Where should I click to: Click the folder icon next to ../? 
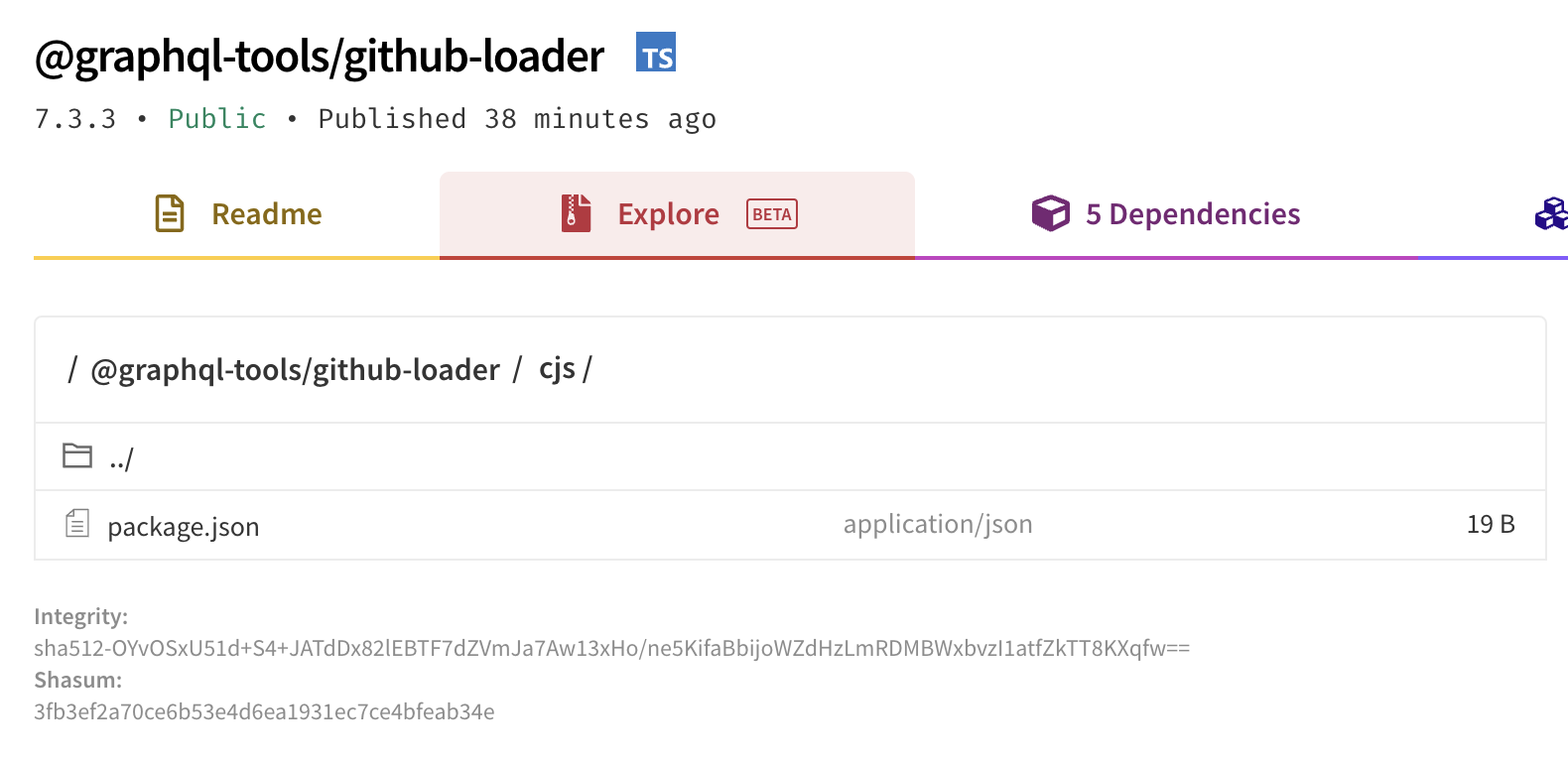(76, 456)
